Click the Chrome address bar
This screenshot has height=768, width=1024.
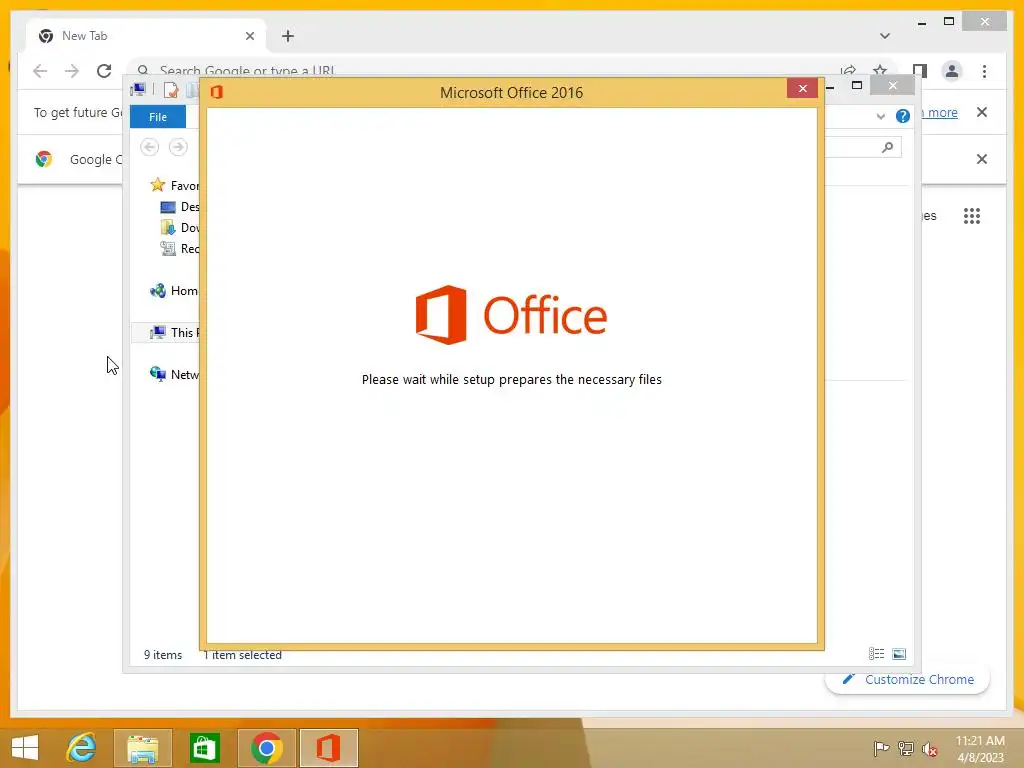483,70
